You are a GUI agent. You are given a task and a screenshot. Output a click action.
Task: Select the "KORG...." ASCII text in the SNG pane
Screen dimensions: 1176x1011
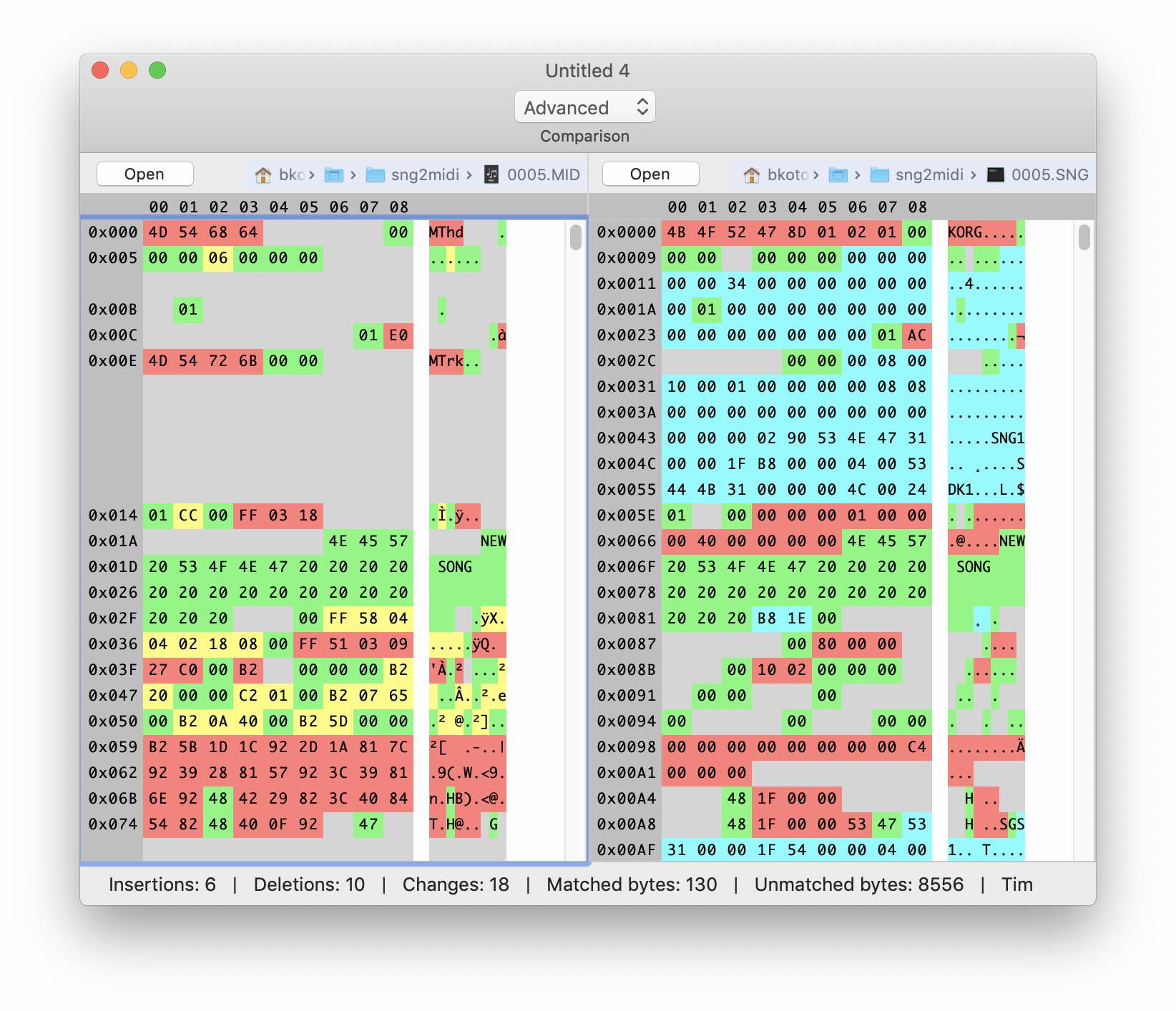click(982, 232)
